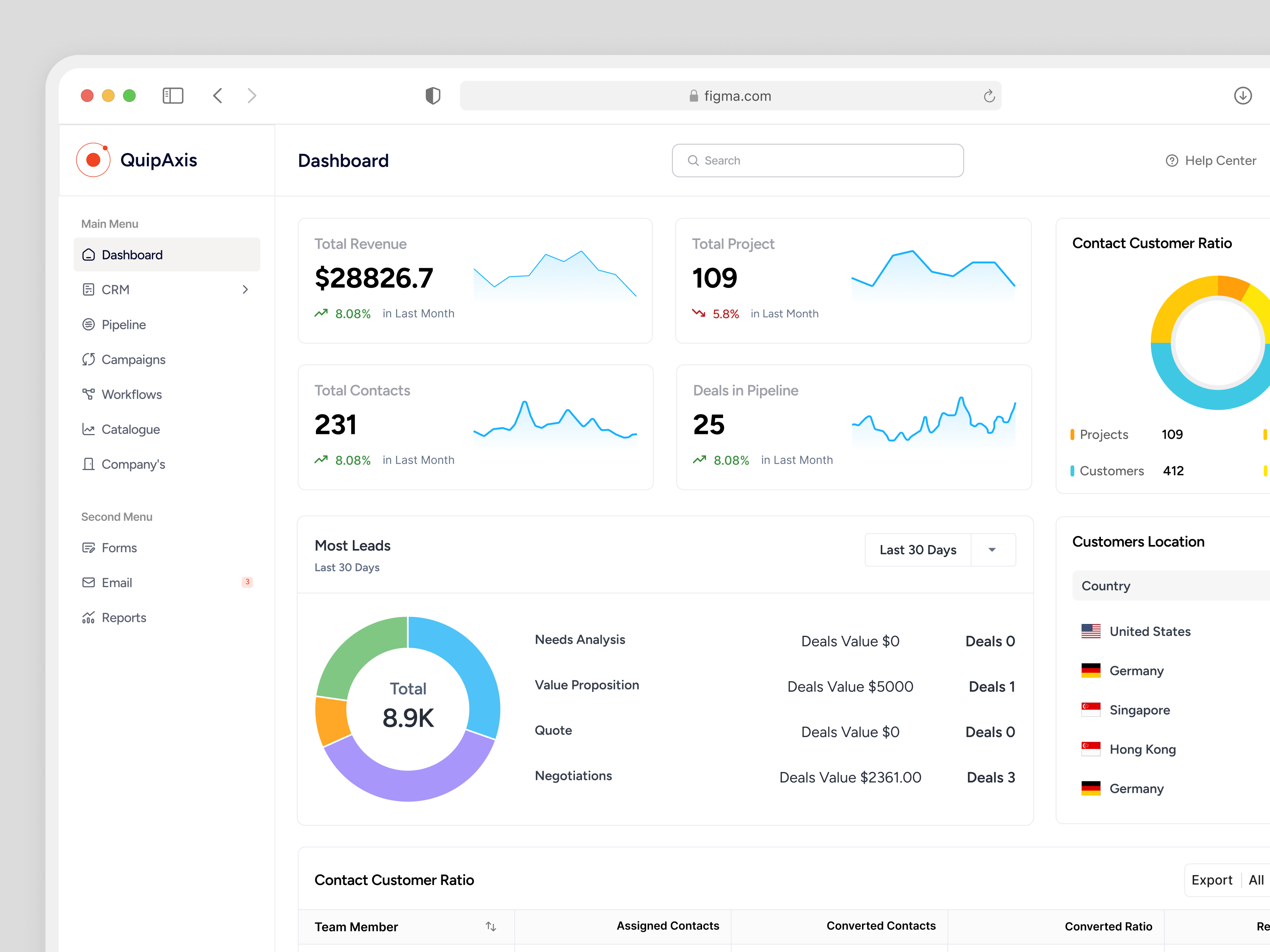Click the Deals in Pipeline value 25
Image resolution: width=1270 pixels, height=952 pixels.
click(x=709, y=425)
